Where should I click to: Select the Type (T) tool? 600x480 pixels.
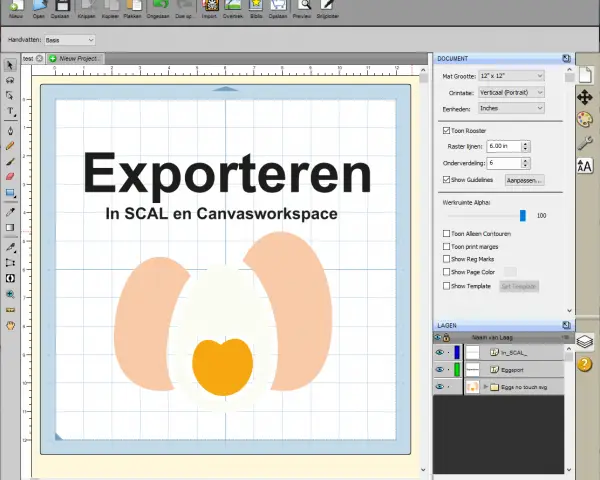point(10,111)
